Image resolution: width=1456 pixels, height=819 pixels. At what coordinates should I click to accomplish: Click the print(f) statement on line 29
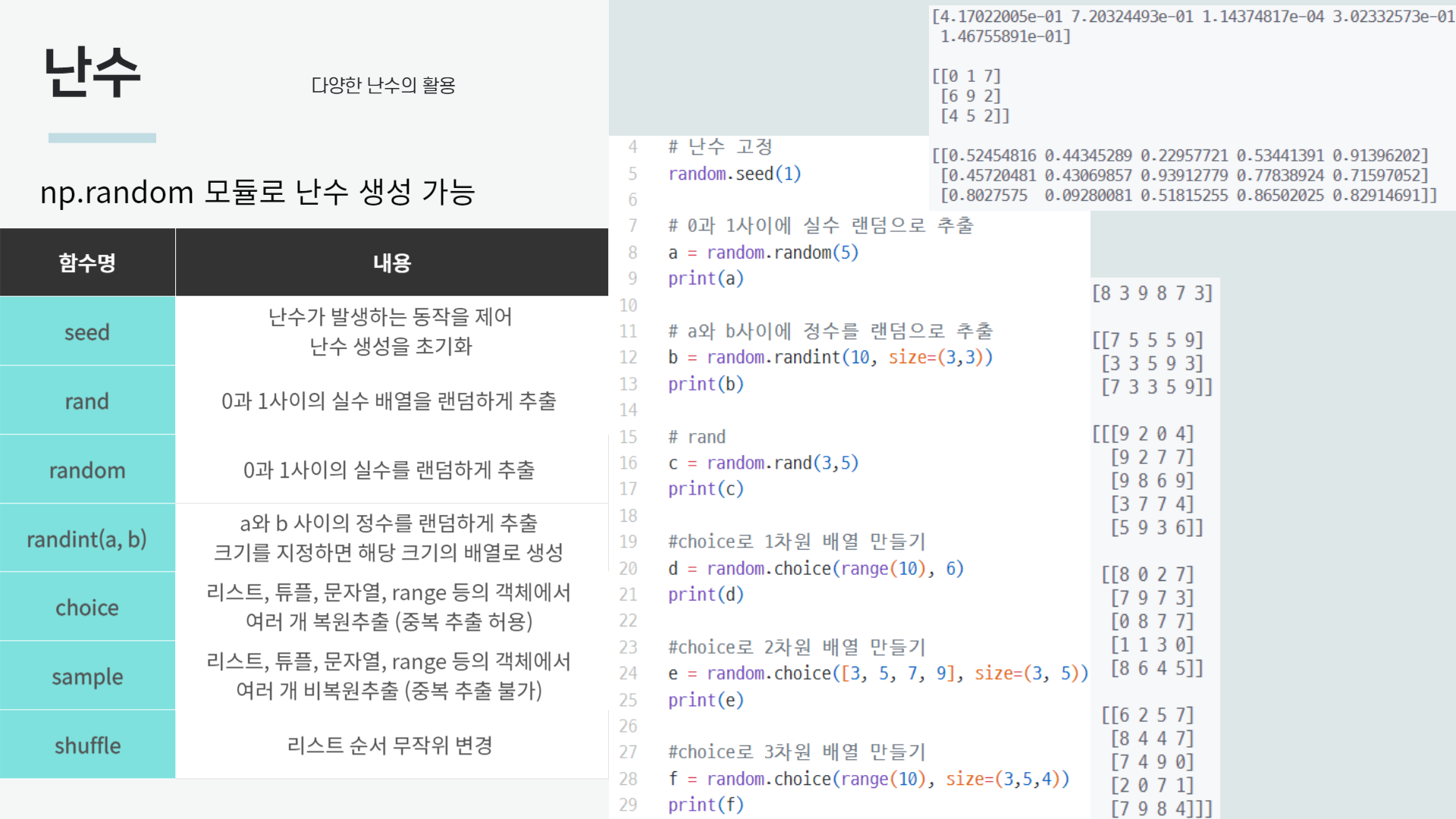pos(705,805)
